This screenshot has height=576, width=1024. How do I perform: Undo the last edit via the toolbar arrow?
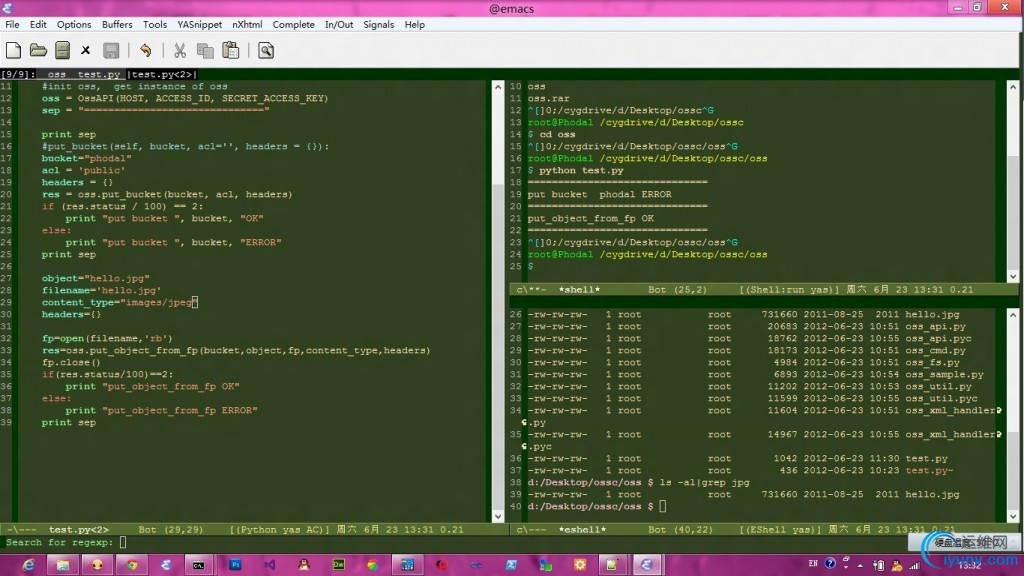146,50
